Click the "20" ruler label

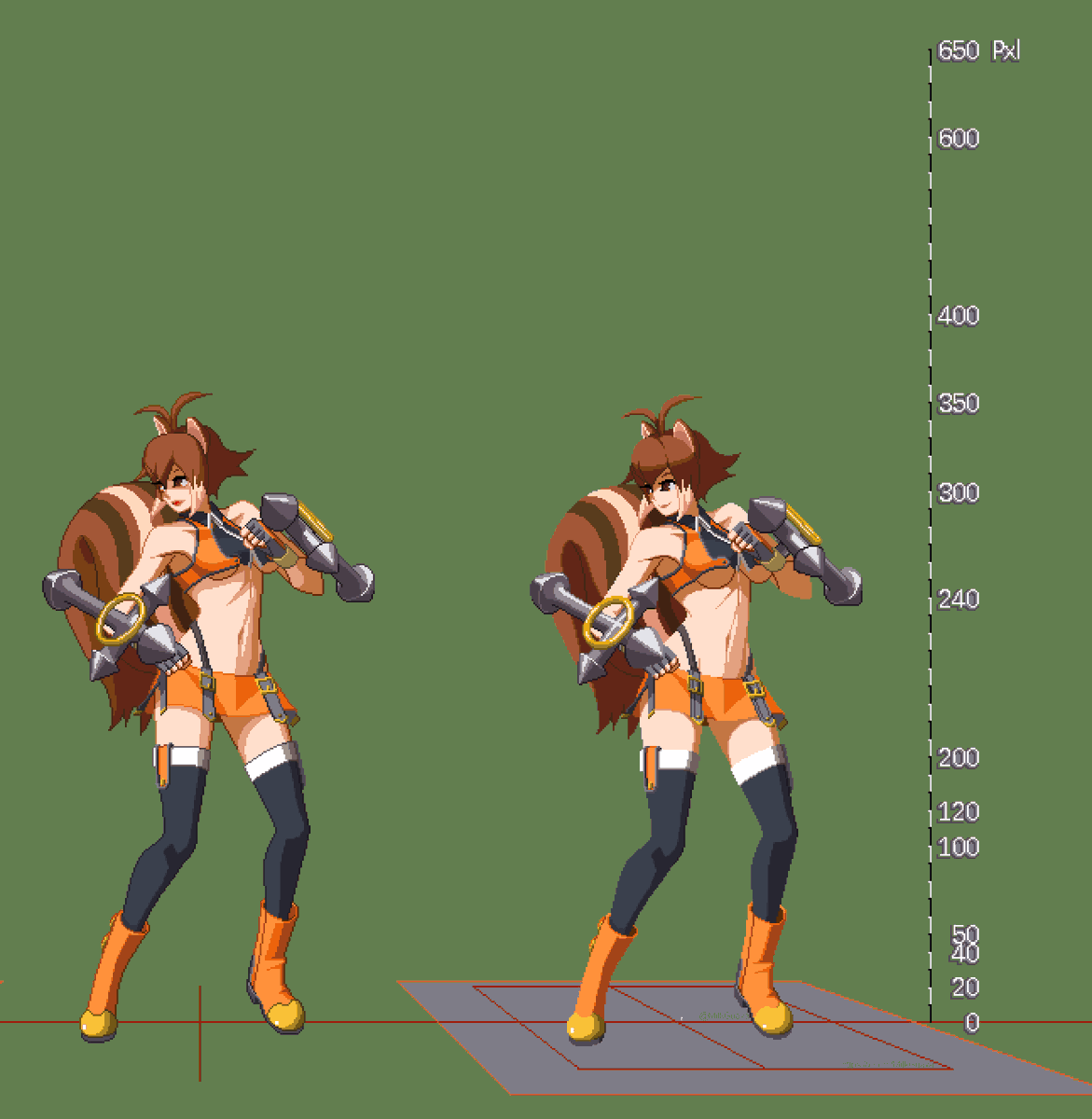click(x=965, y=988)
